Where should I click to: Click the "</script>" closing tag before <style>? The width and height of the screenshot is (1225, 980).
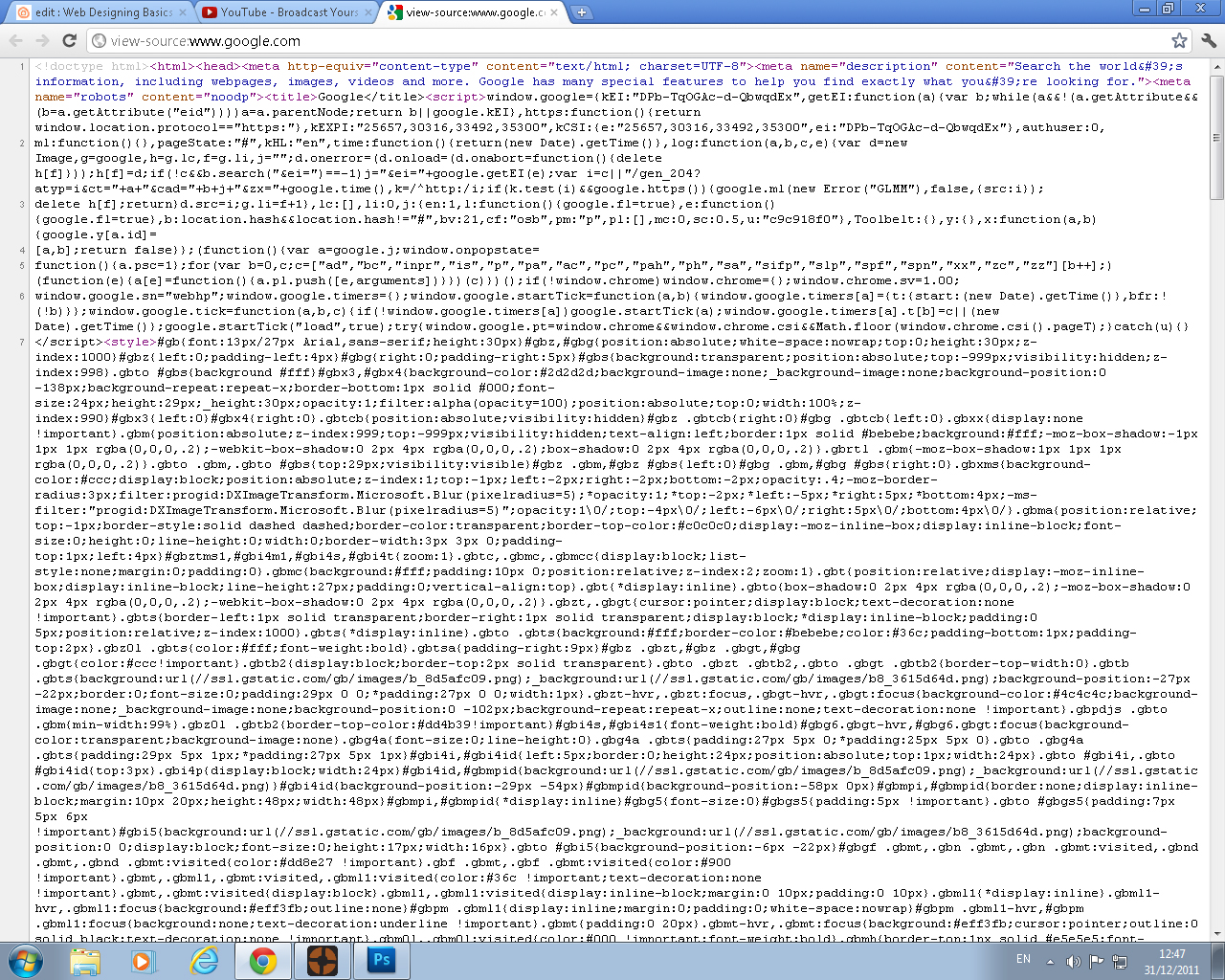69,343
